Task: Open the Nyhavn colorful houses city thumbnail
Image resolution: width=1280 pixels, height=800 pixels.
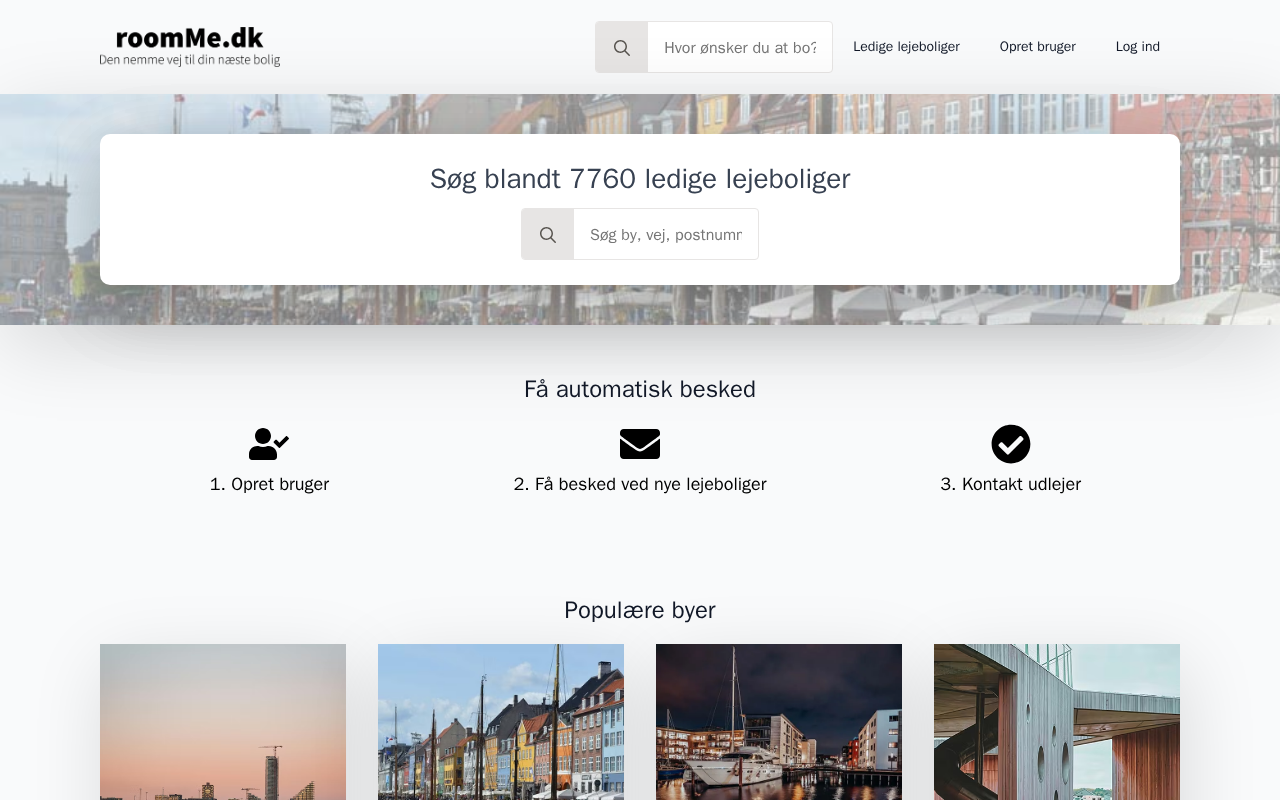Action: 501,722
